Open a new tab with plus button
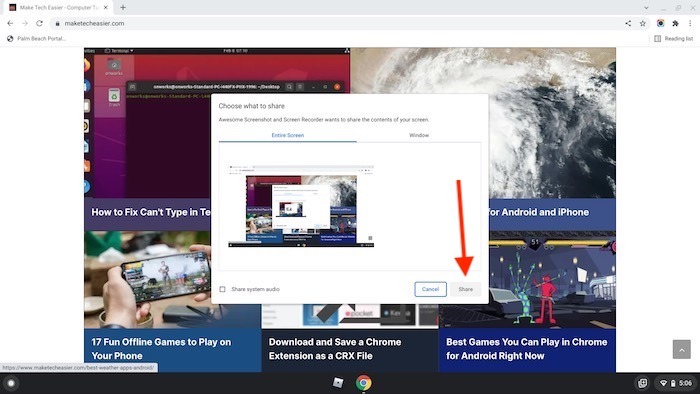 pyautogui.click(x=123, y=8)
